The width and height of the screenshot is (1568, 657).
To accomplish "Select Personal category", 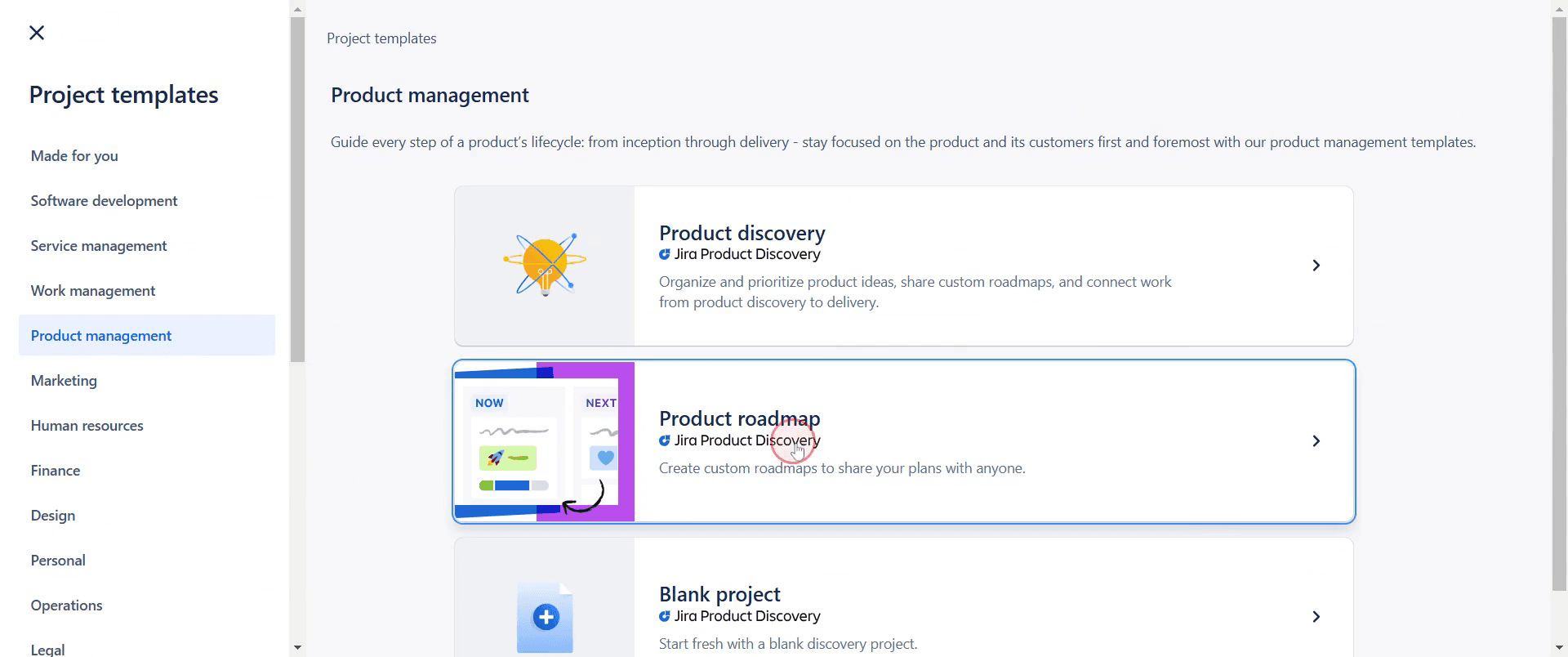I will point(58,561).
